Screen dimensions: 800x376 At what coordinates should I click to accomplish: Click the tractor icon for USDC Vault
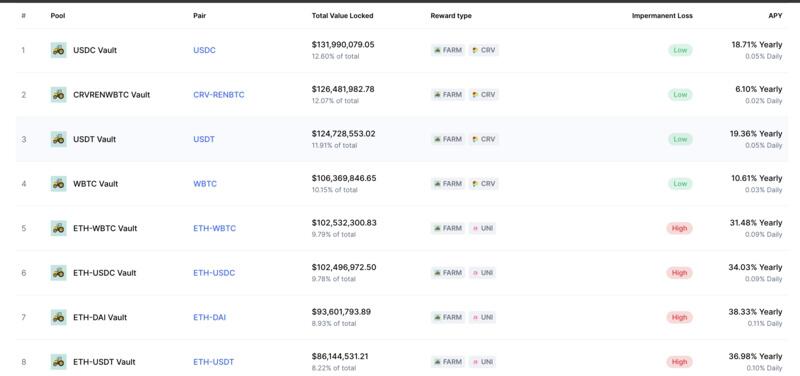(59, 50)
